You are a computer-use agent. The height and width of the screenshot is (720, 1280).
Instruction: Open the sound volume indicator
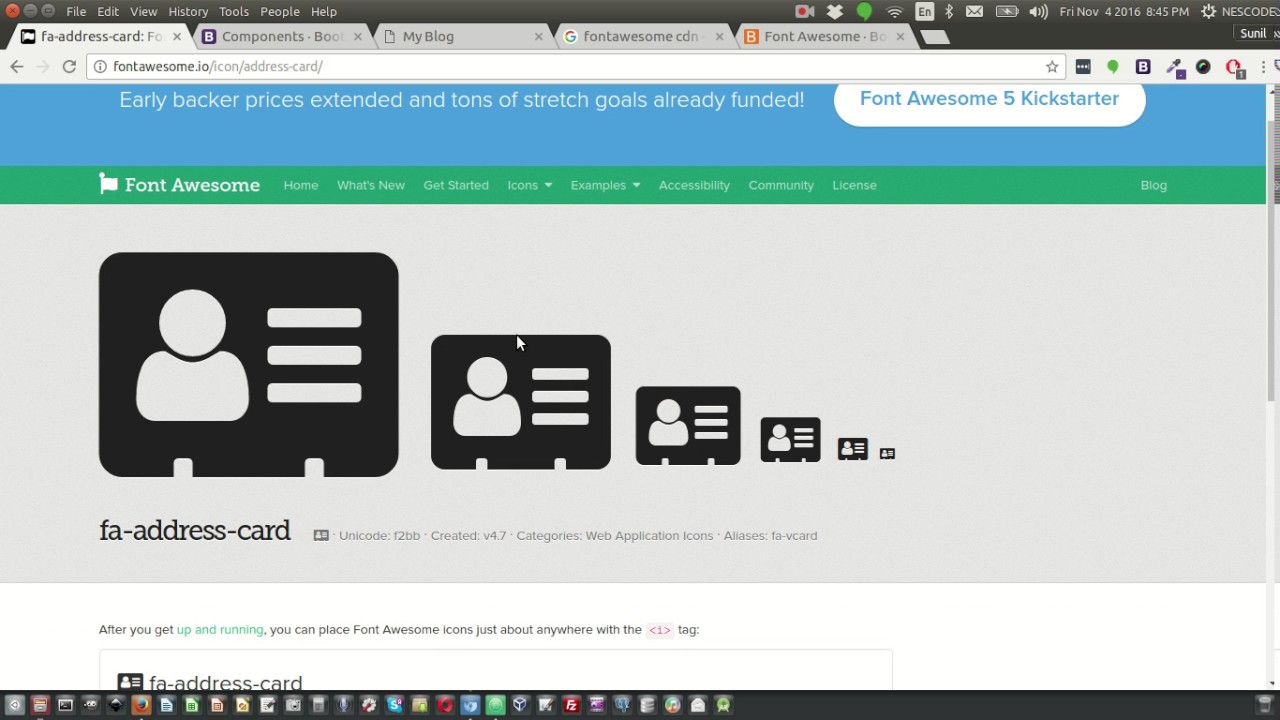(1039, 12)
